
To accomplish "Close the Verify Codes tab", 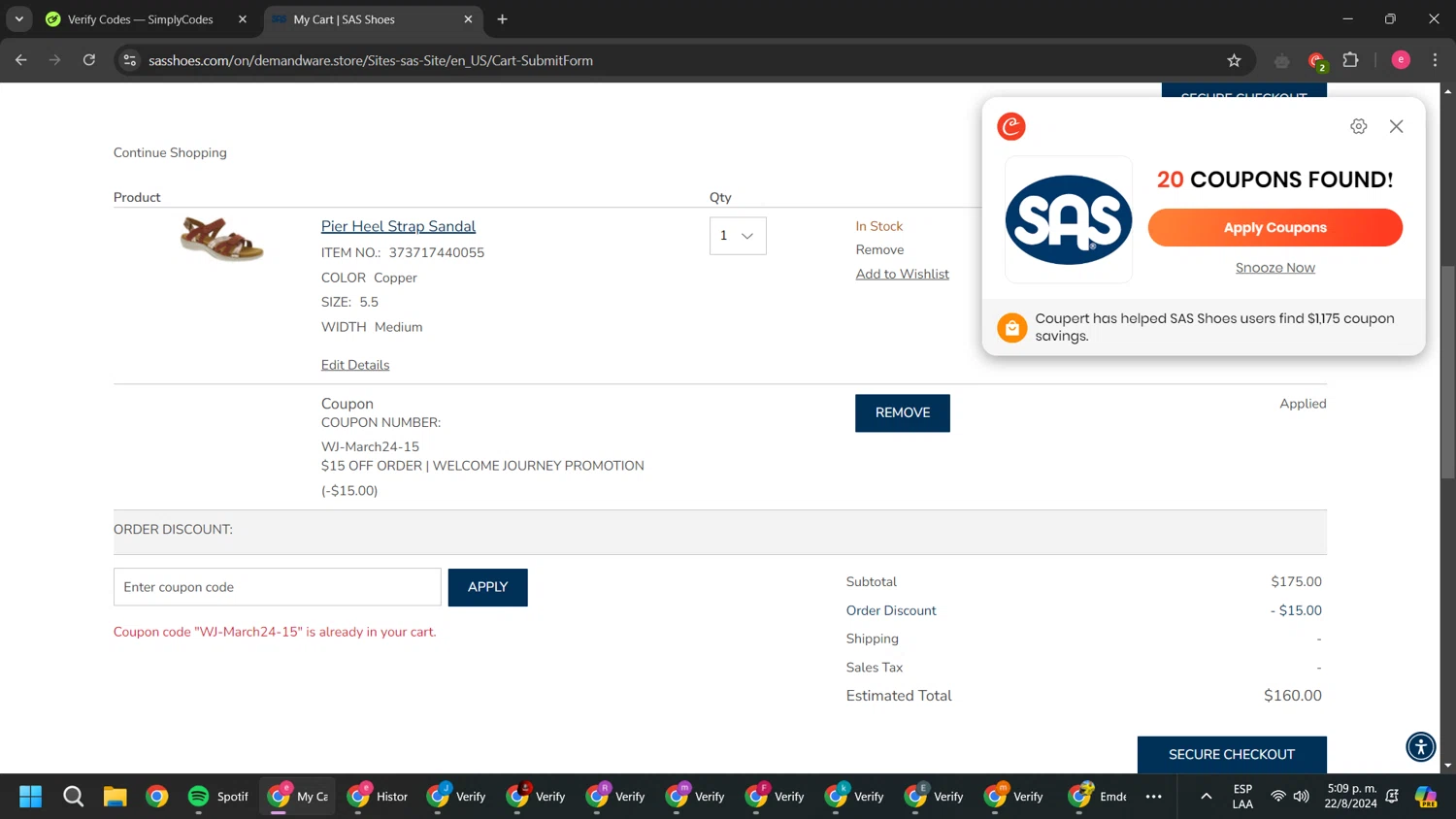I will [243, 19].
